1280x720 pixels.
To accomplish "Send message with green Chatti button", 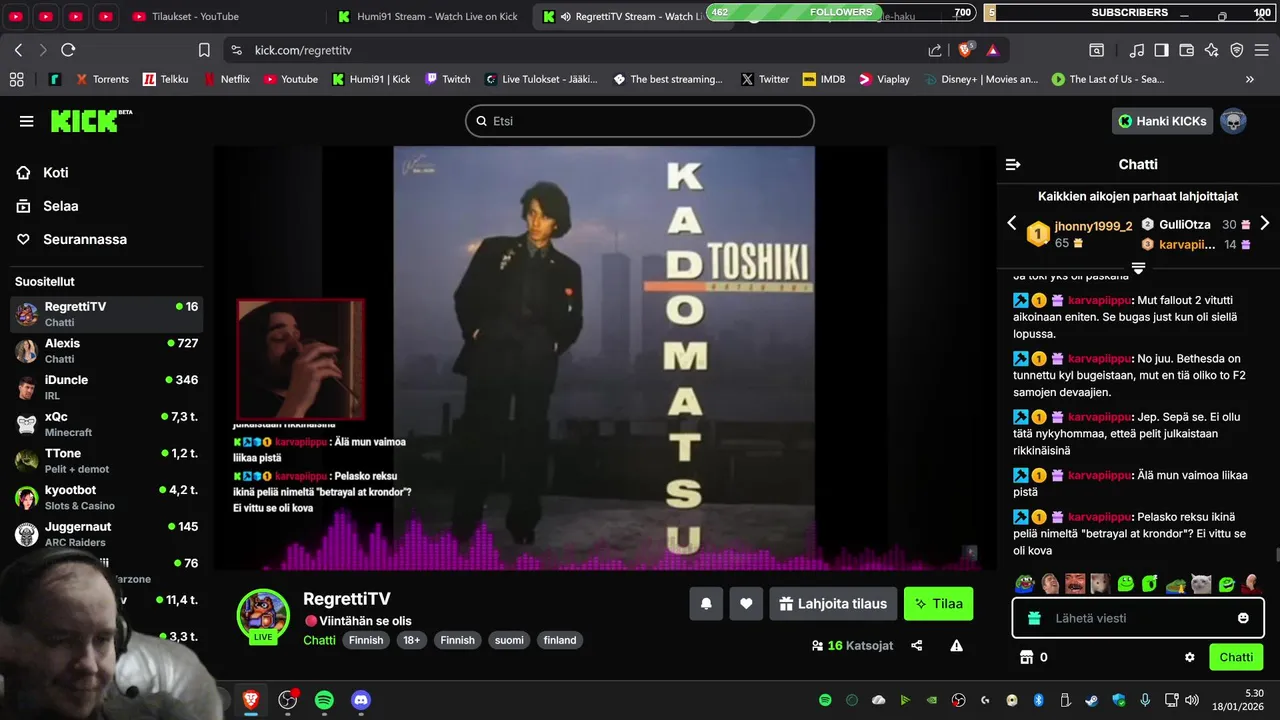I will [x=1236, y=657].
